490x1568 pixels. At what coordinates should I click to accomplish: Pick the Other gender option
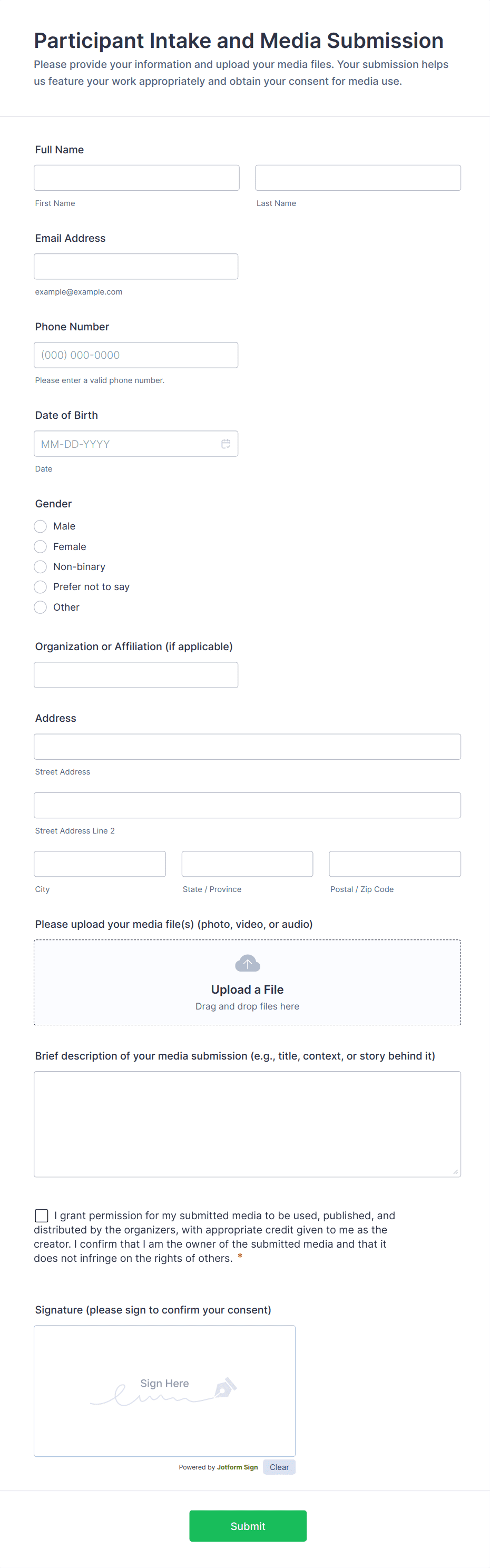[40, 607]
